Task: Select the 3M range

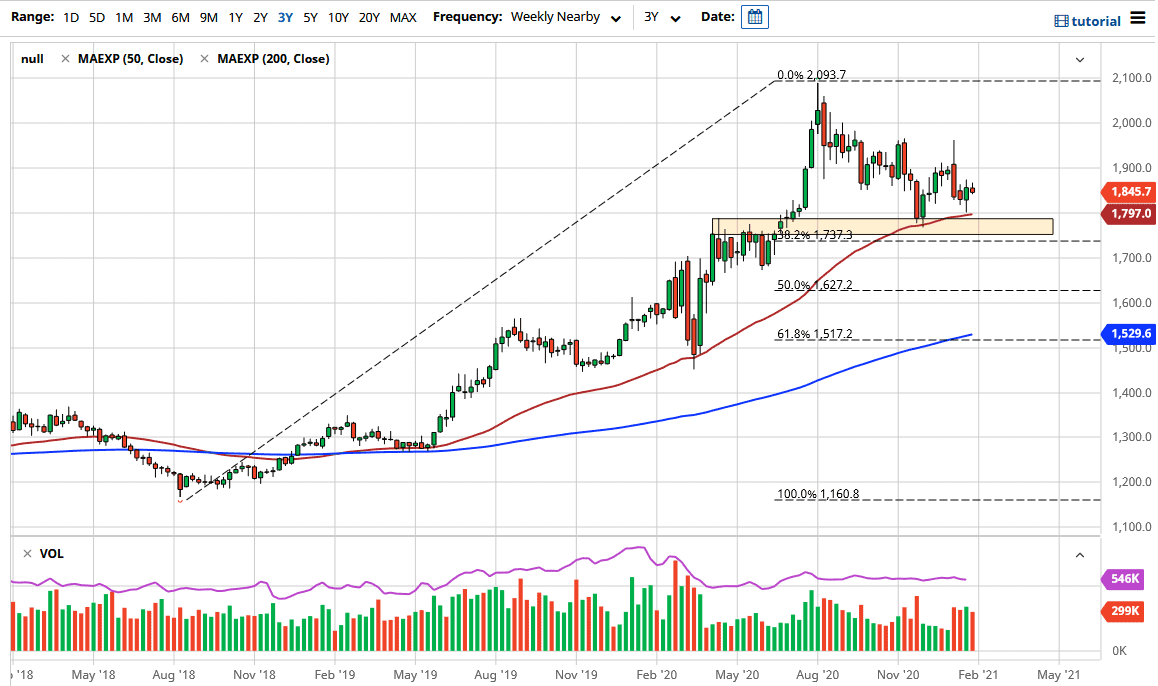Action: pos(152,17)
